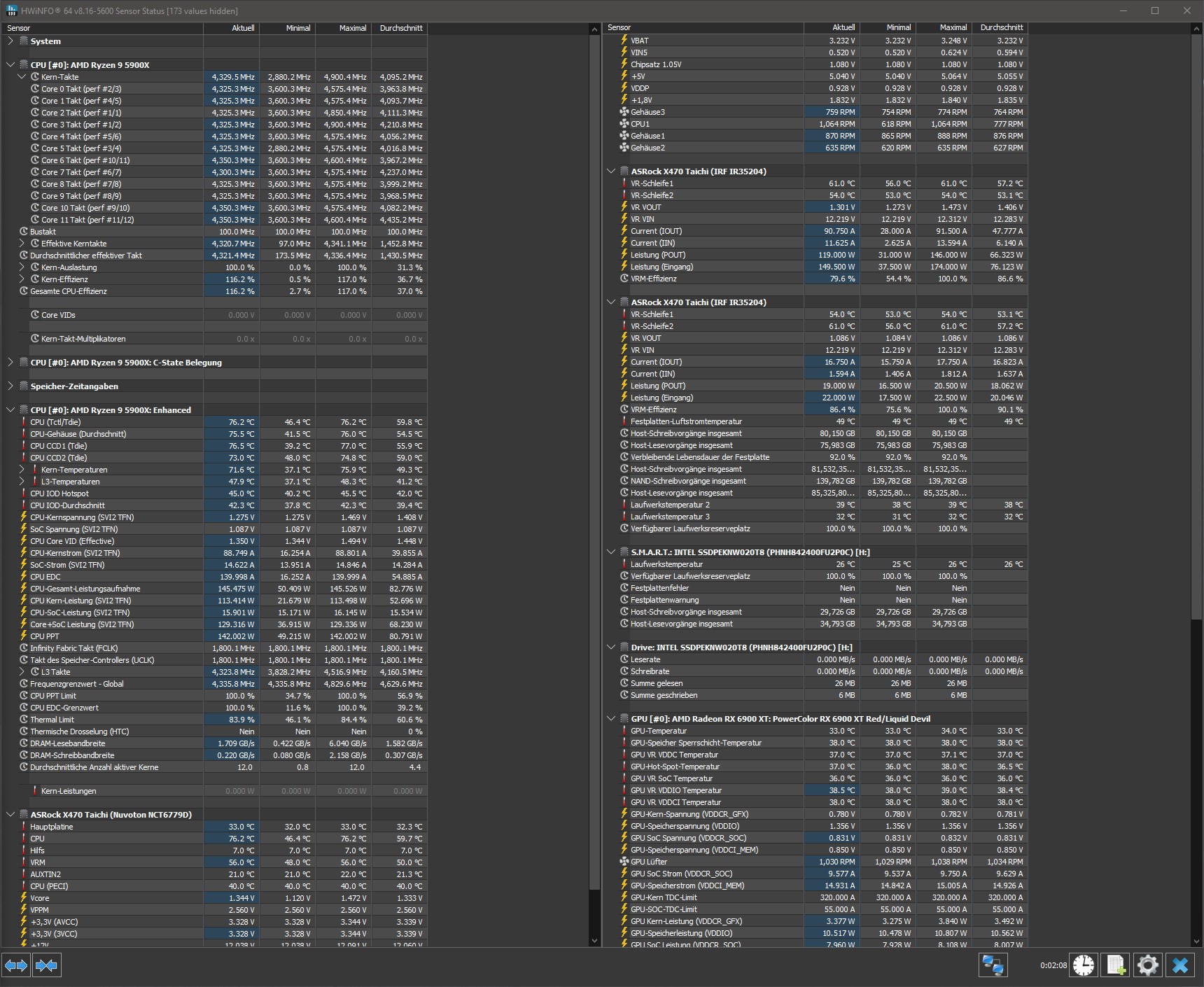1204x987 pixels.
Task: Collapse the ASRock X470 Taichi (Nuvoton NCT6779D) group
Action: (x=10, y=815)
